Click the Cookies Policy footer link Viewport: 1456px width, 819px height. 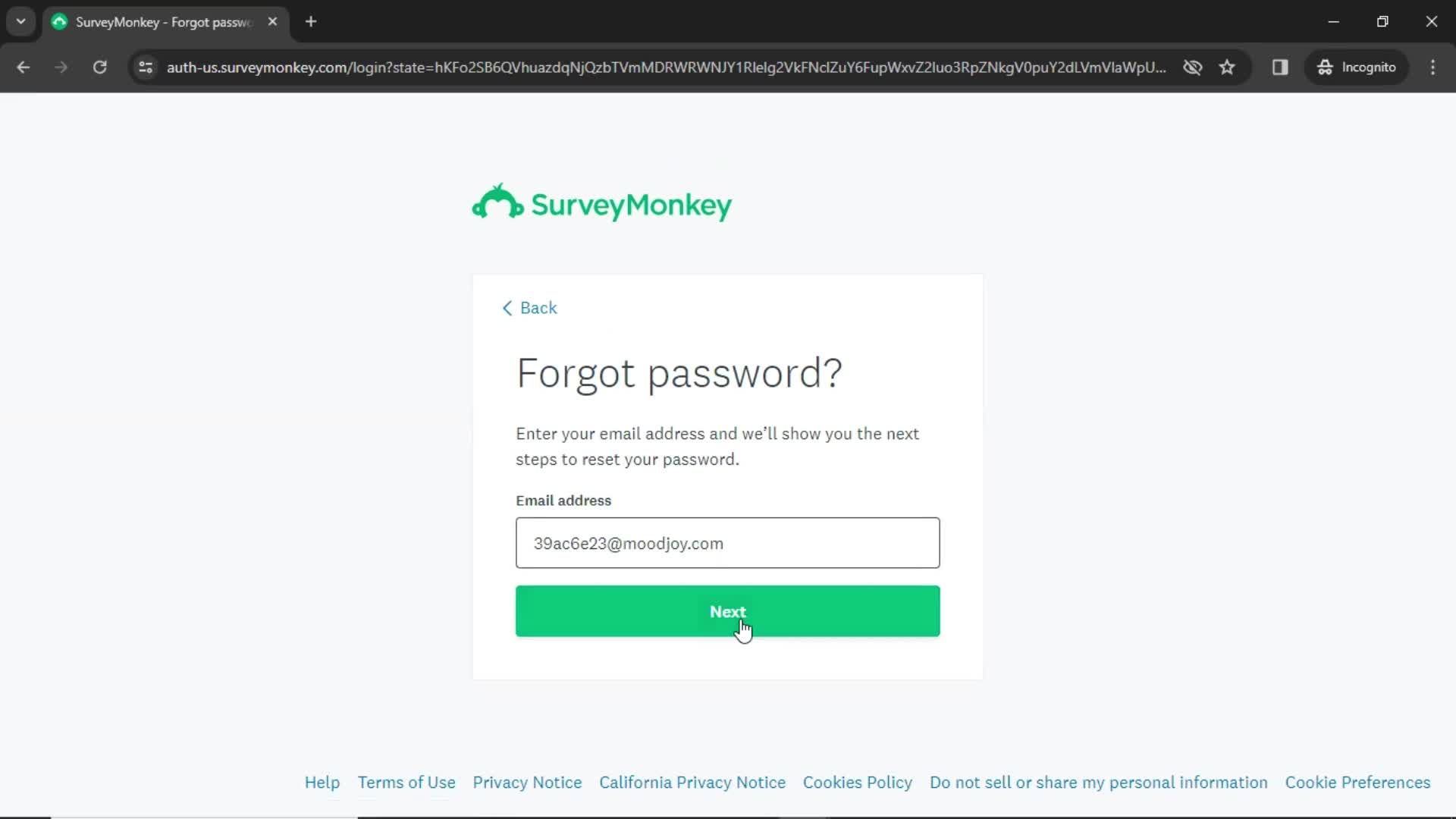coord(858,782)
